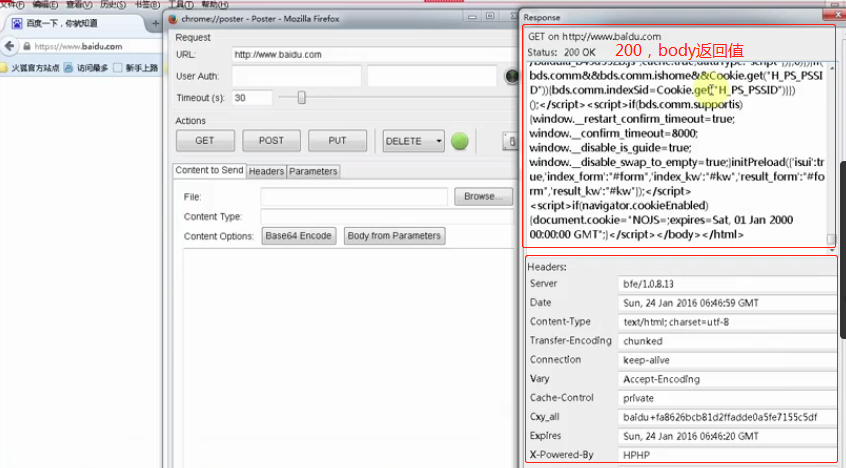Open 访问最多 bookmark
Viewport: 846px width, 468px height.
pos(86,68)
